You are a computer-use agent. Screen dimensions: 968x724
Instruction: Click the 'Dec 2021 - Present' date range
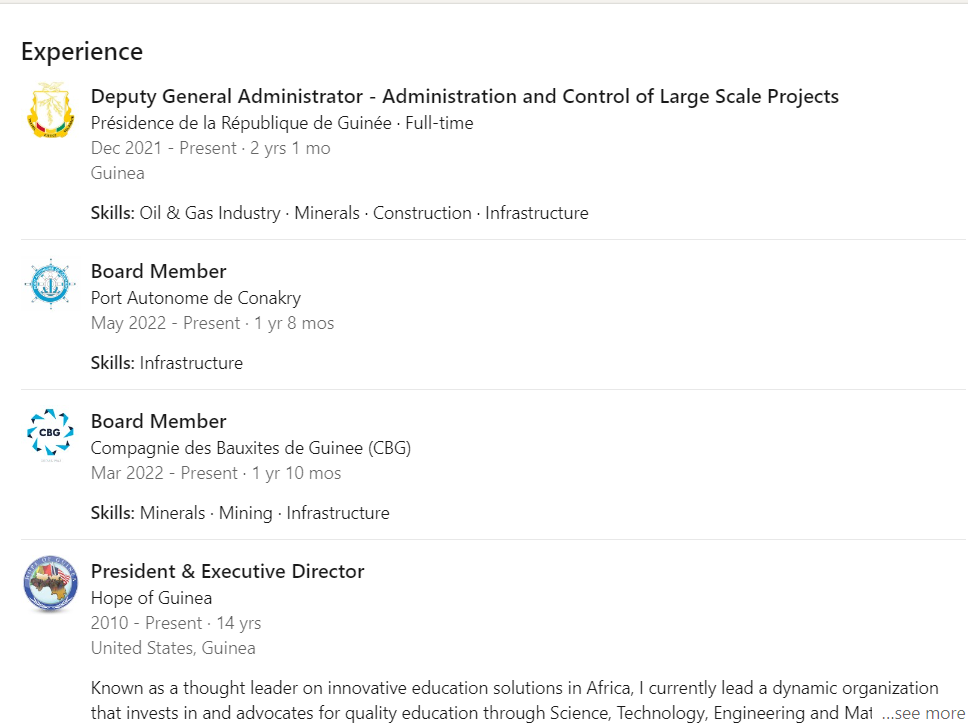(x=163, y=148)
